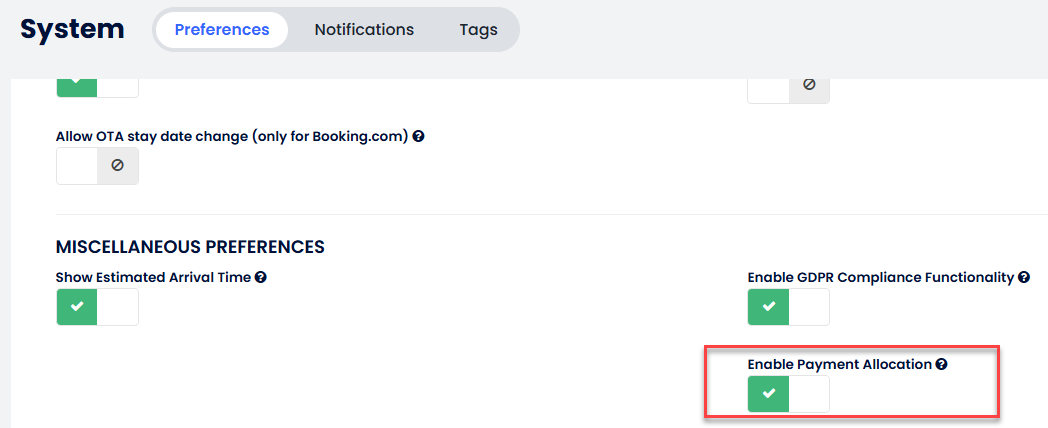Toggle Enable Payment Allocation switch
This screenshot has width=1048, height=428.
(789, 394)
